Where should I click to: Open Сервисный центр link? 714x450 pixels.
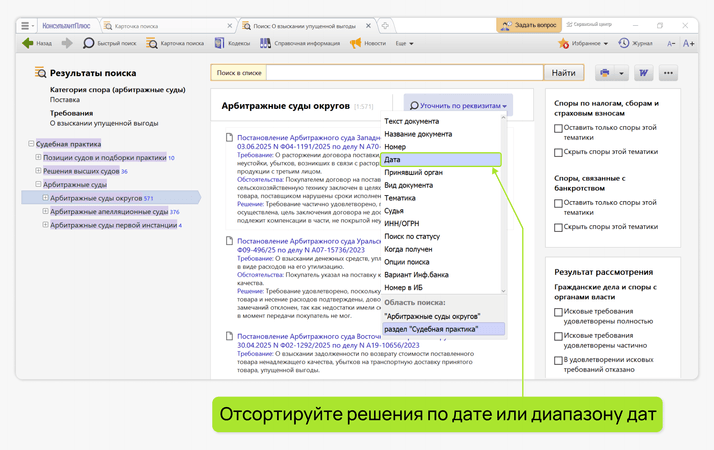tap(589, 25)
